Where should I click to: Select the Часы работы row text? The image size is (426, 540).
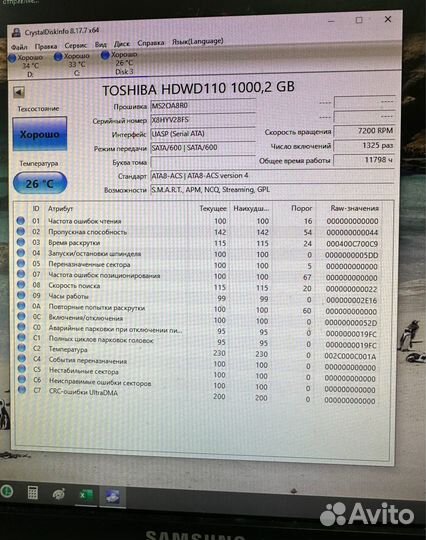click(69, 296)
